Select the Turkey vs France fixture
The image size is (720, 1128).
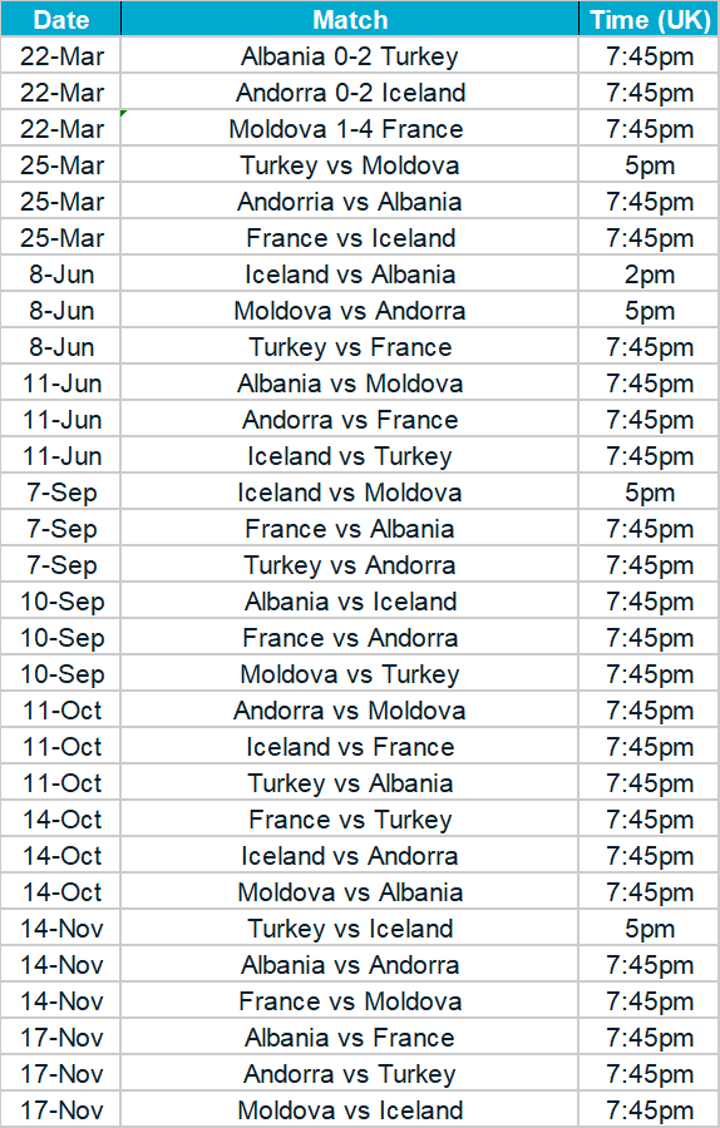pos(349,347)
